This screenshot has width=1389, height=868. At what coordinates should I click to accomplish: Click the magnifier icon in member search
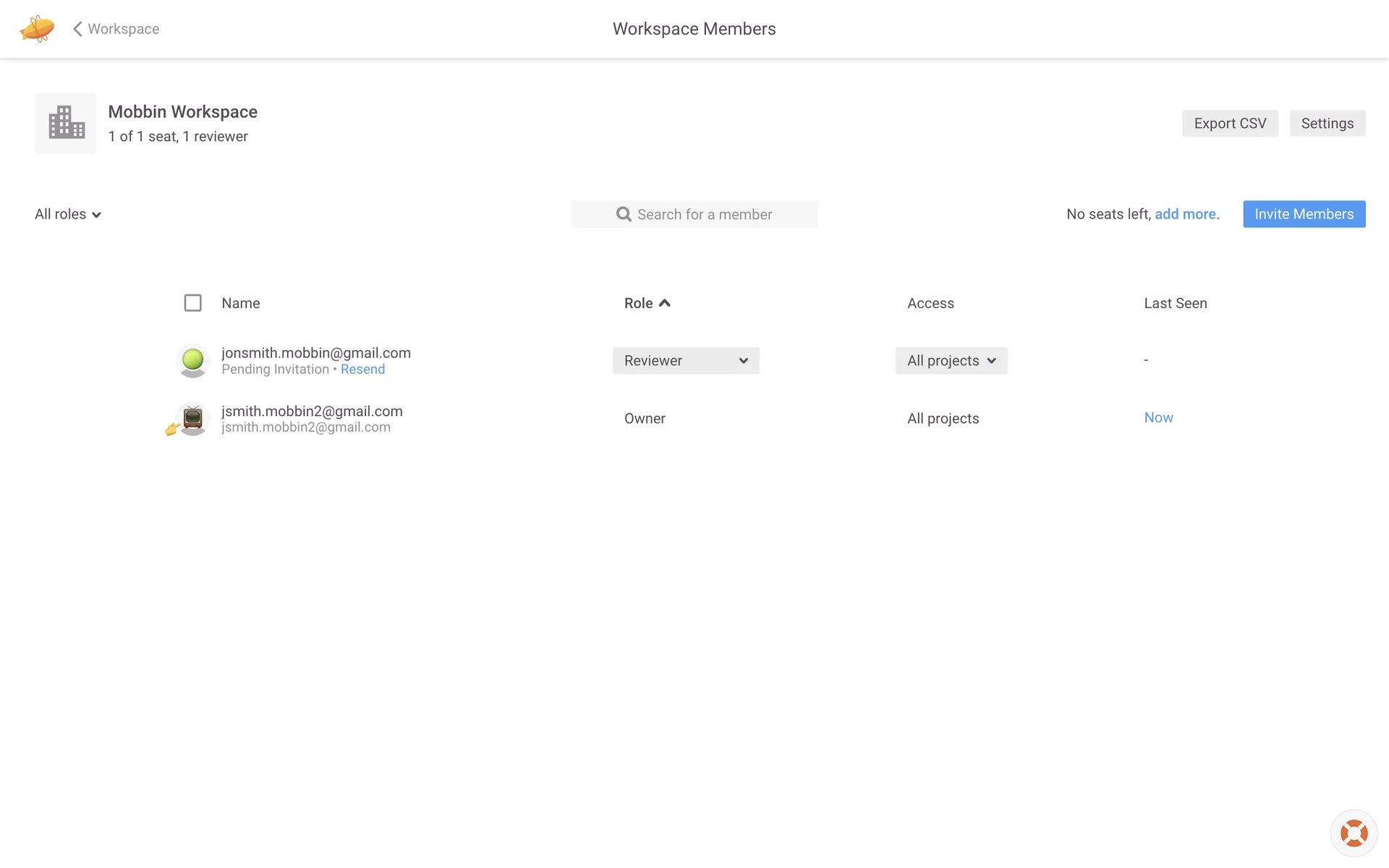pos(623,214)
